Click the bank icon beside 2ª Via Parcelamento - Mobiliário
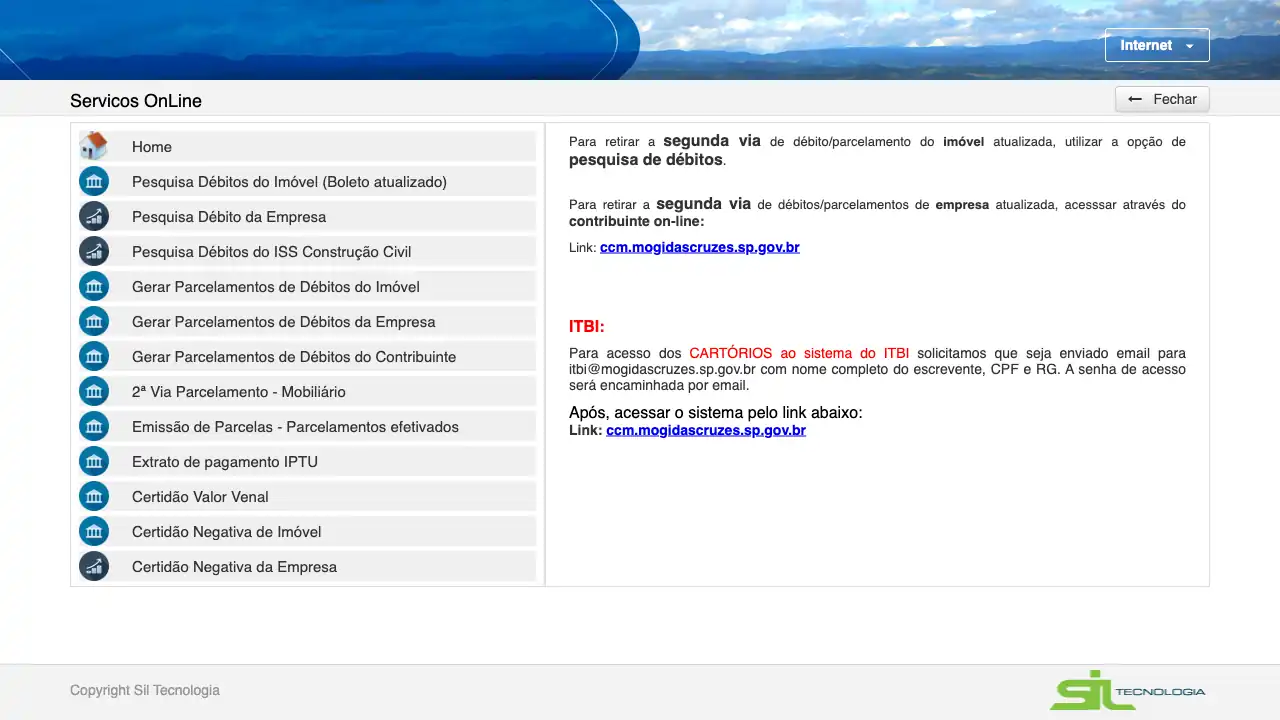Viewport: 1280px width, 720px height. click(x=94, y=391)
